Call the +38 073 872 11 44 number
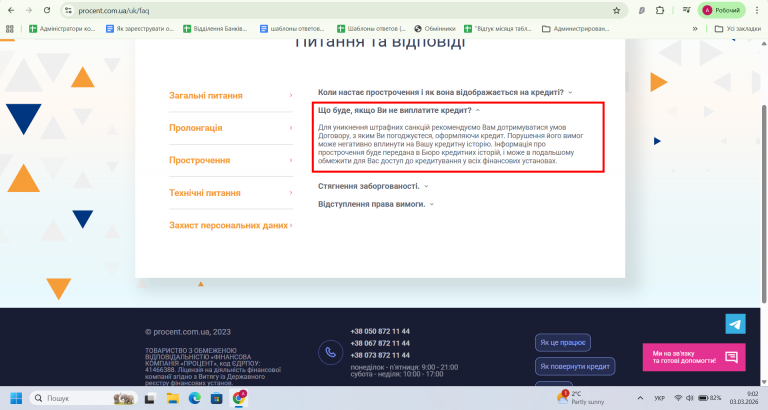 (380, 355)
